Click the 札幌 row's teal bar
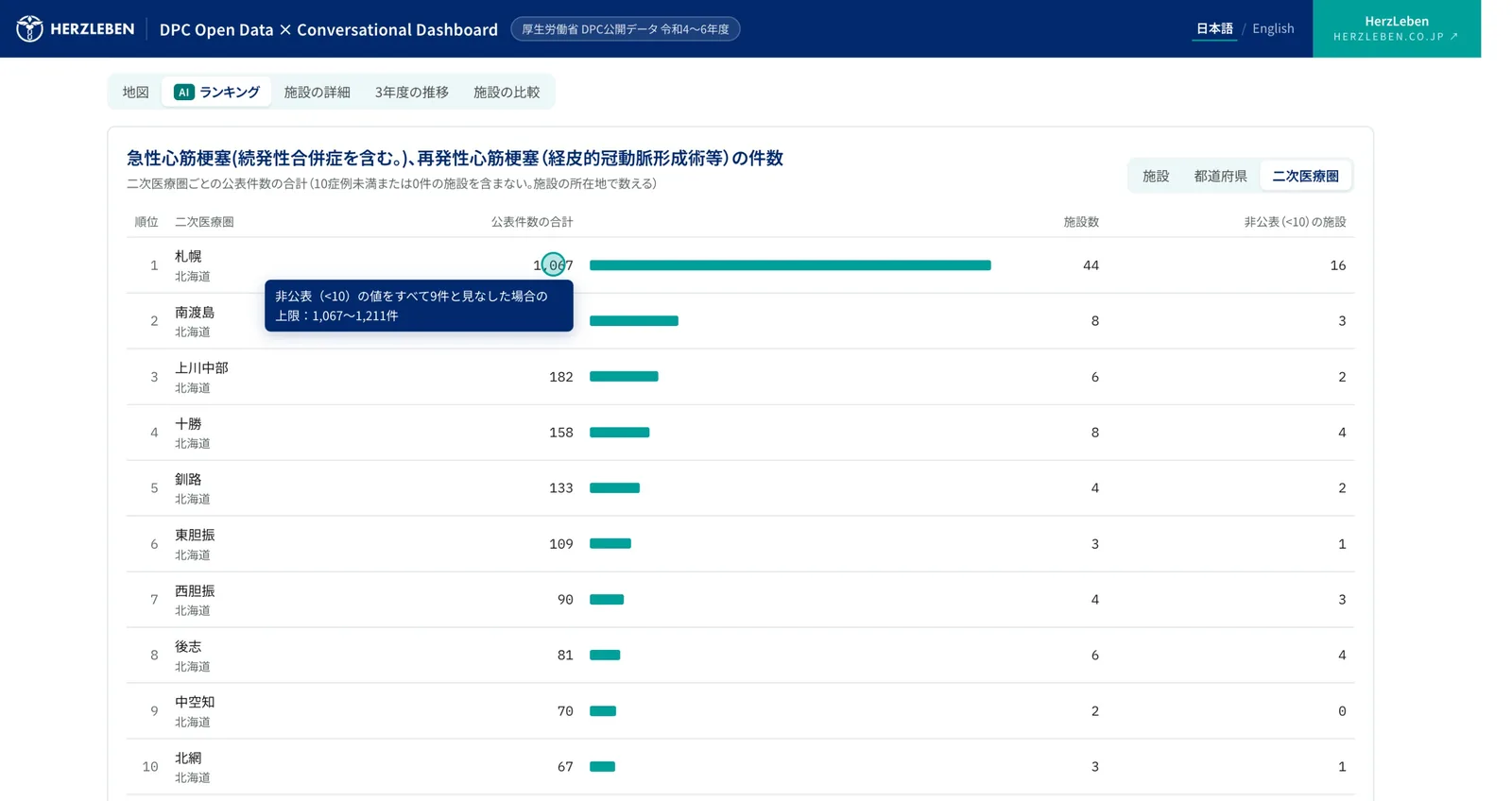 [790, 265]
